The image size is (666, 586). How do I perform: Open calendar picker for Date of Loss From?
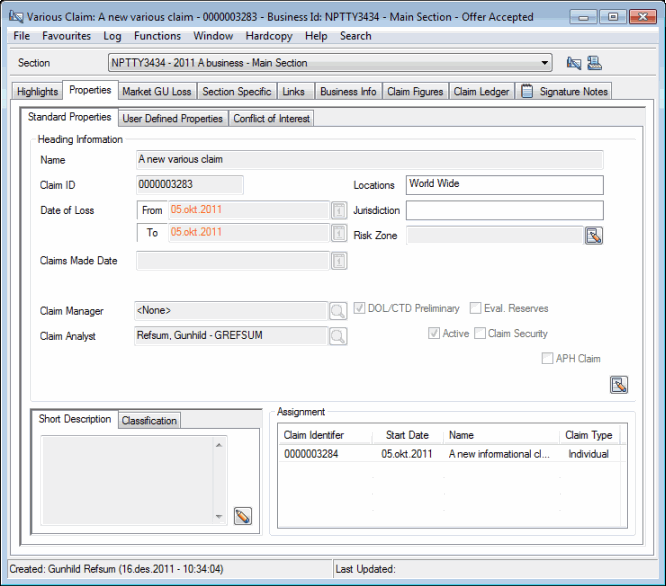tap(338, 210)
